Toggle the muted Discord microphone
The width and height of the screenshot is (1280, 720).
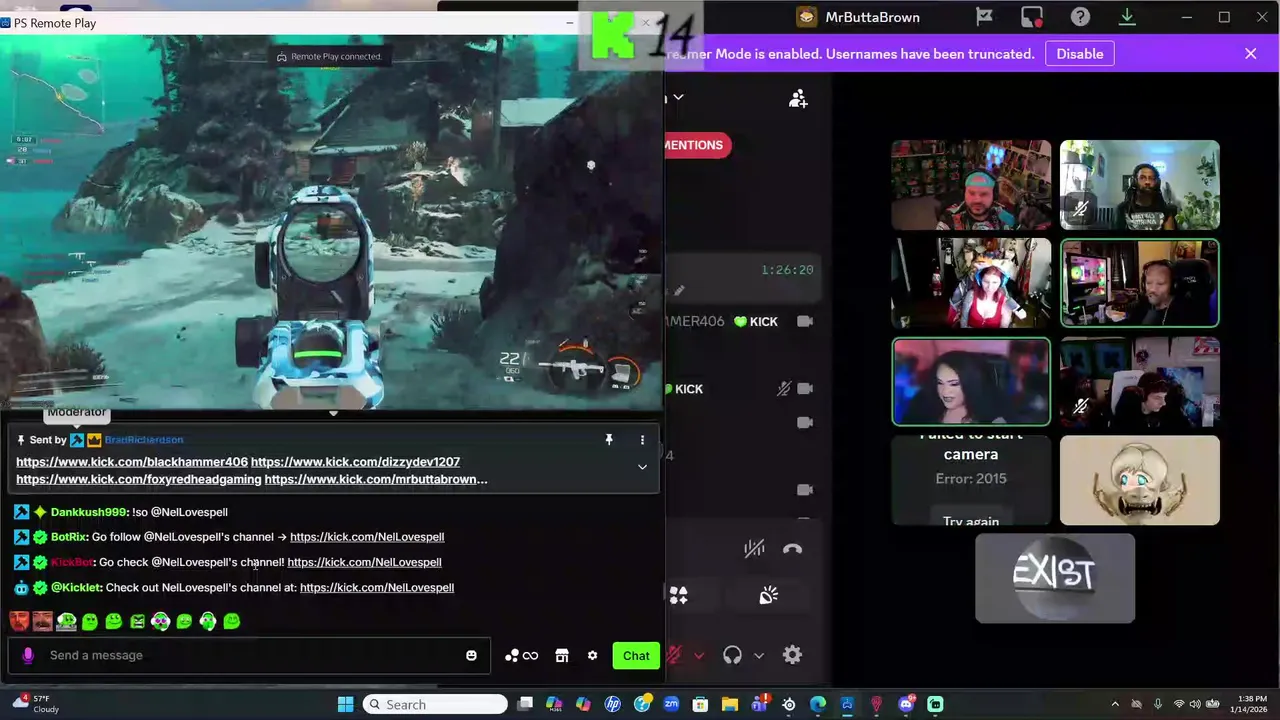[x=674, y=655]
